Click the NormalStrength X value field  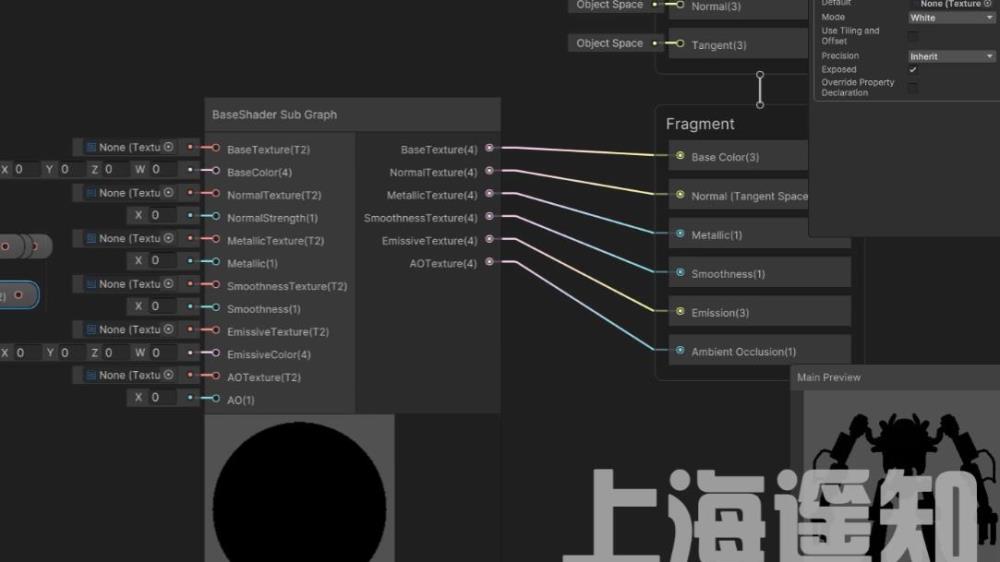[x=162, y=215]
